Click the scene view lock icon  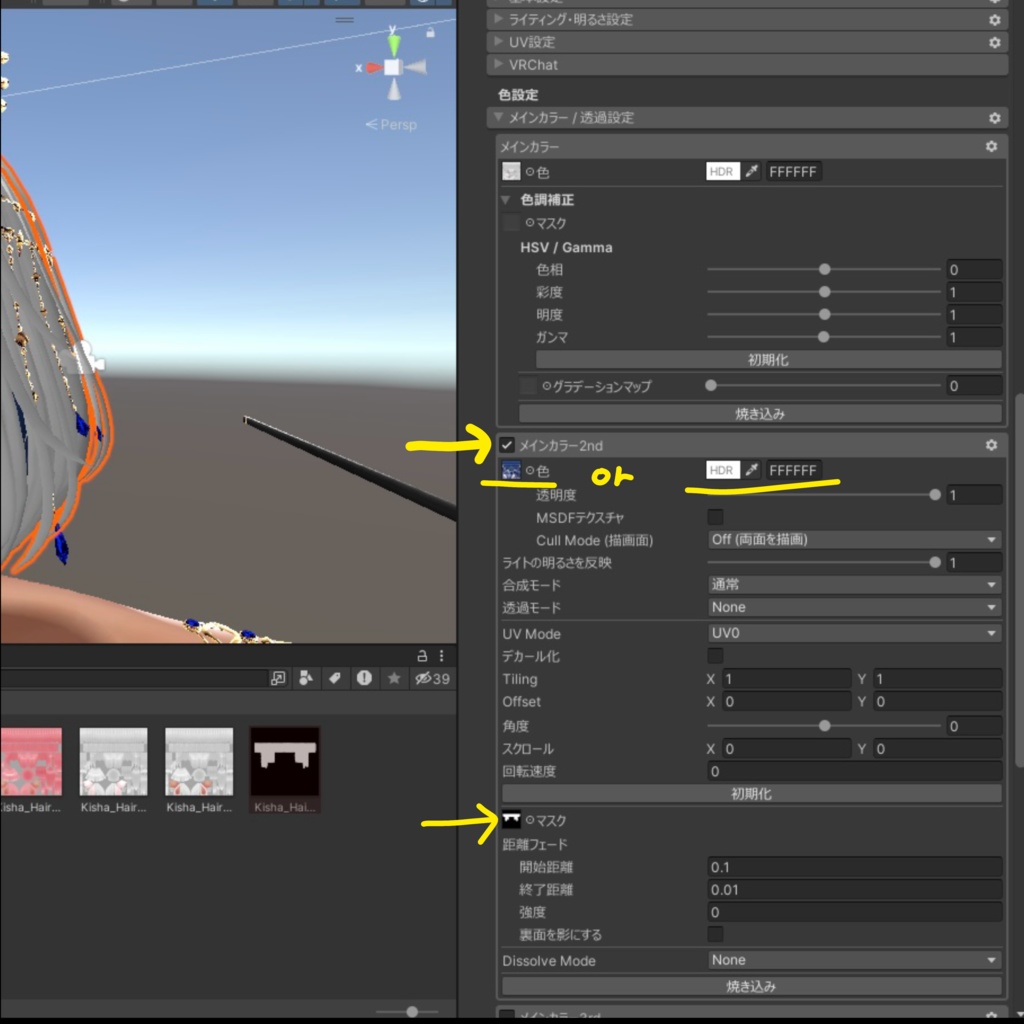430,32
